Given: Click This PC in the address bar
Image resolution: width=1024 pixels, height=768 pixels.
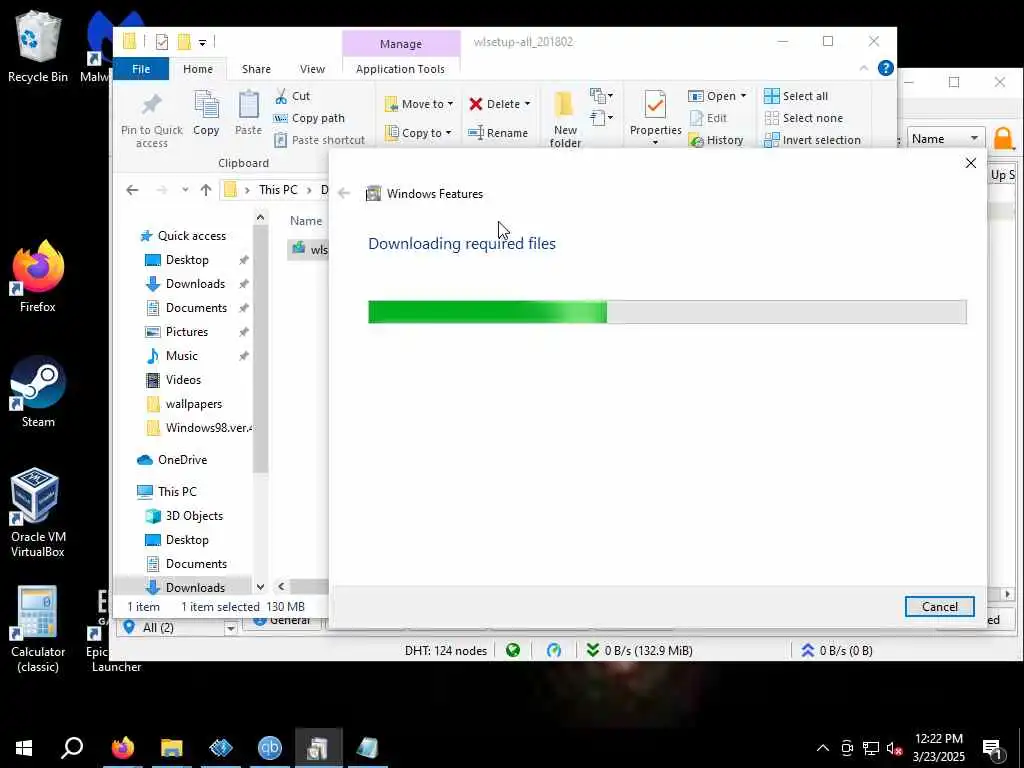Looking at the screenshot, I should [x=278, y=189].
